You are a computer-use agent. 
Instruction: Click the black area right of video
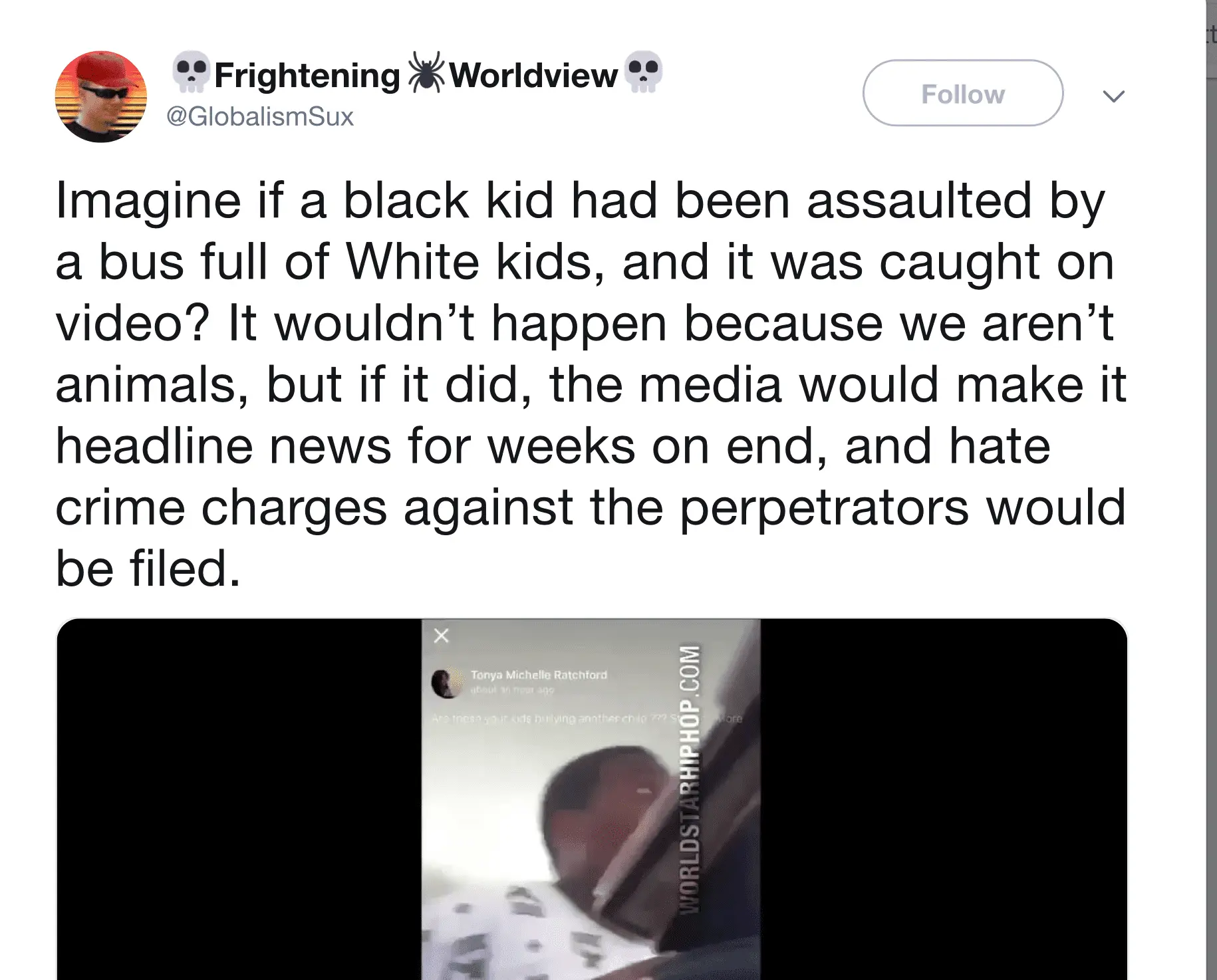pyautogui.click(x=944, y=799)
